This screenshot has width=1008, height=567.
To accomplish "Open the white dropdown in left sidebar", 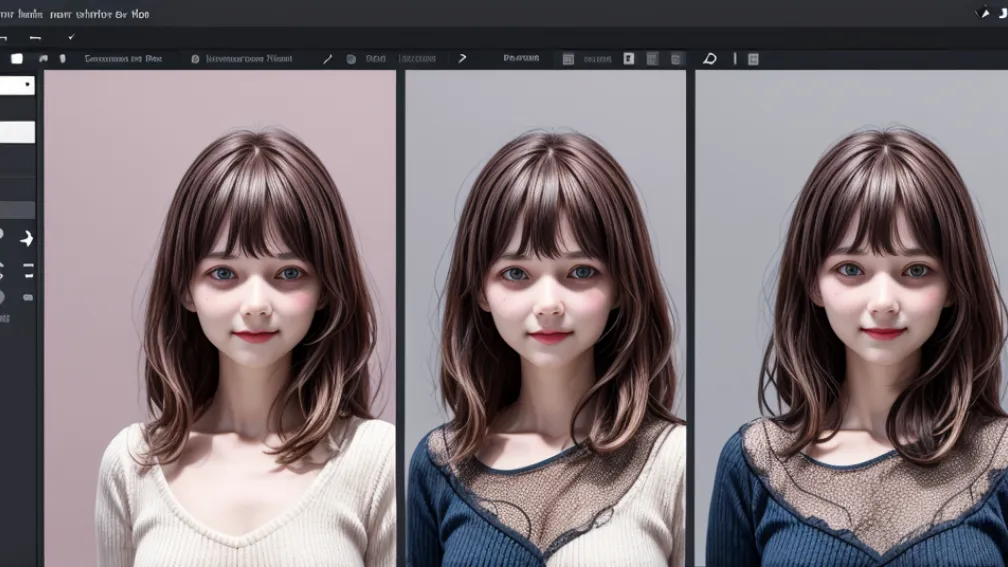I will [17, 85].
